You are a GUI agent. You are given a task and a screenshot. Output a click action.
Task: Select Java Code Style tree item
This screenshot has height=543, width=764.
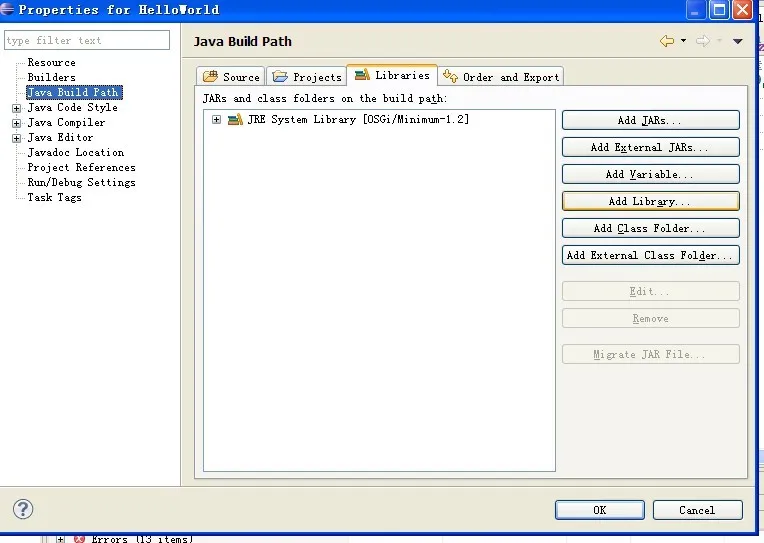(x=72, y=107)
